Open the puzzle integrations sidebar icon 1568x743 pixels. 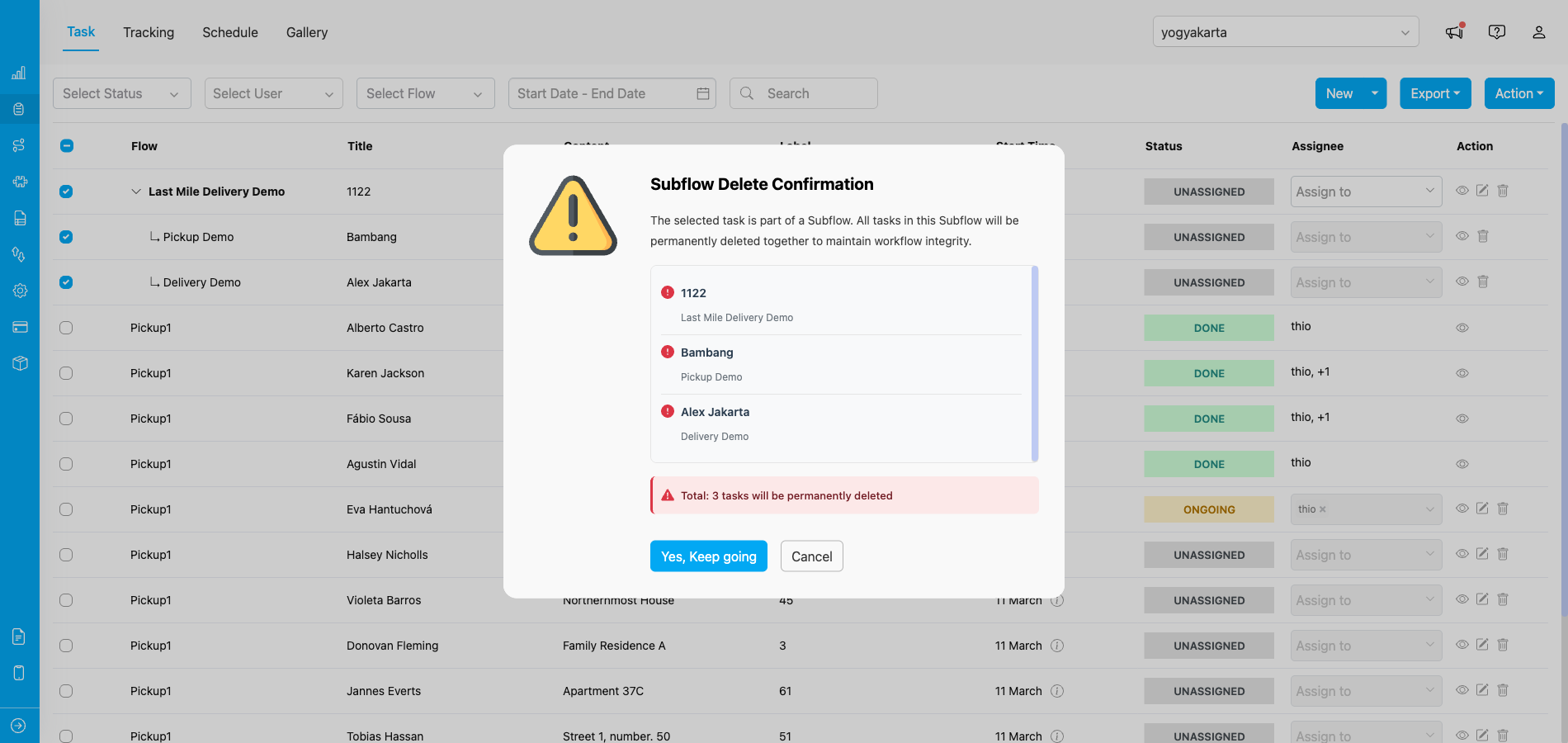[x=20, y=182]
